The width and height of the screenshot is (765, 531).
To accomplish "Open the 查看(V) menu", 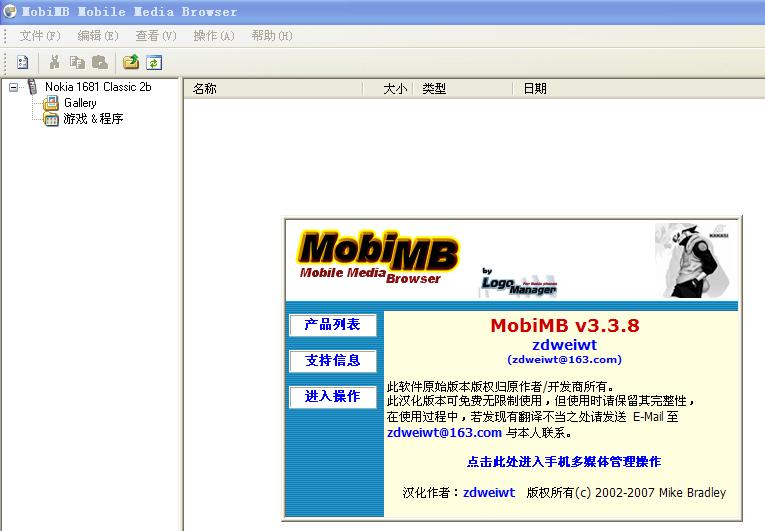I will pyautogui.click(x=156, y=36).
